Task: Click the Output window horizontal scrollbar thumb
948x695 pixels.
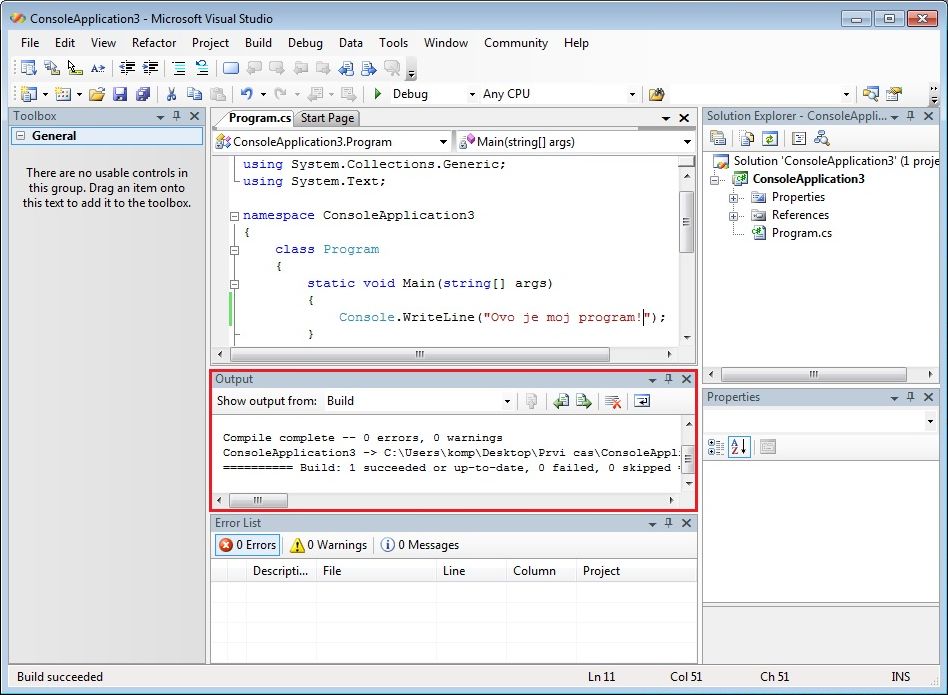Action: point(258,500)
